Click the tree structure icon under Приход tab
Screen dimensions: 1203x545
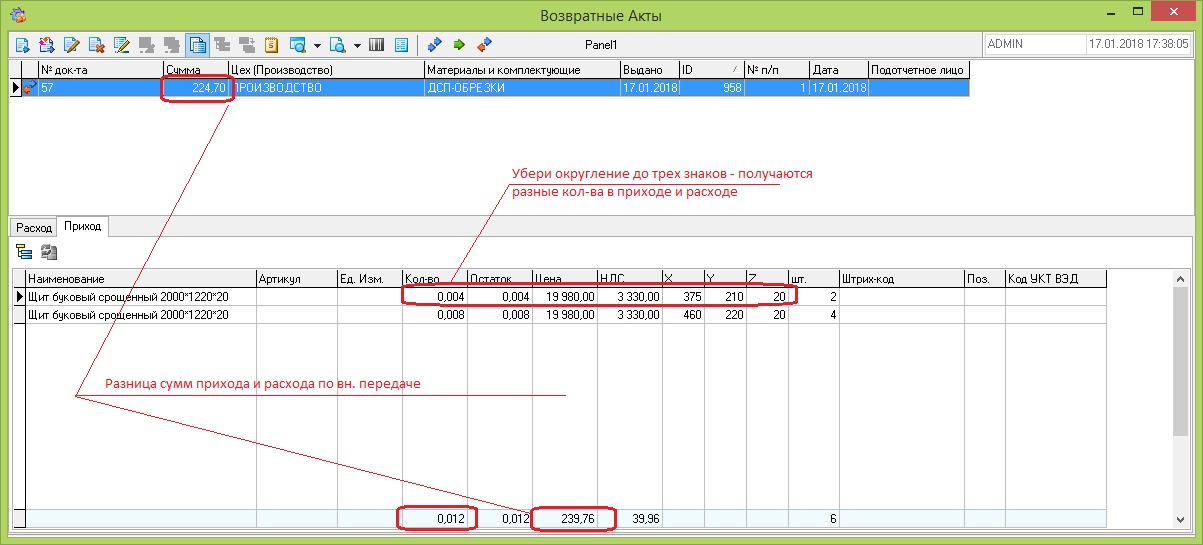point(23,253)
